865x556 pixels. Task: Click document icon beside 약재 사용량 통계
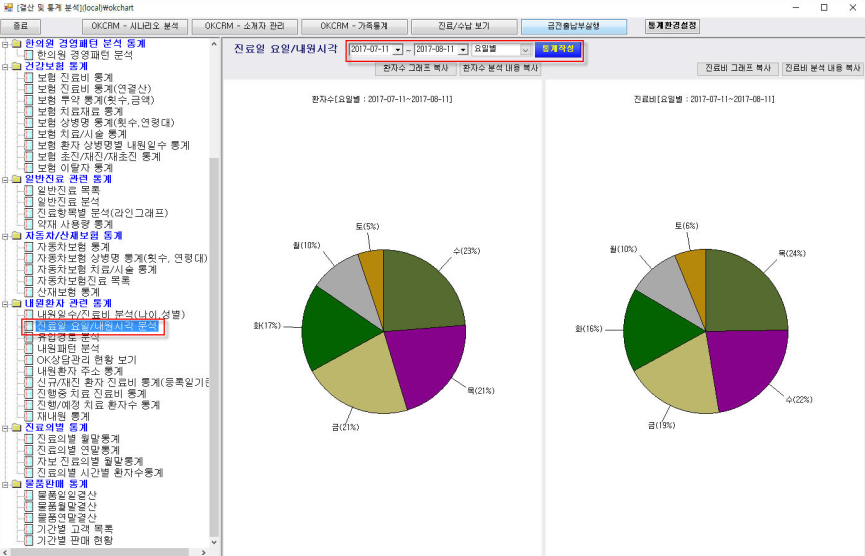pyautogui.click(x=28, y=224)
